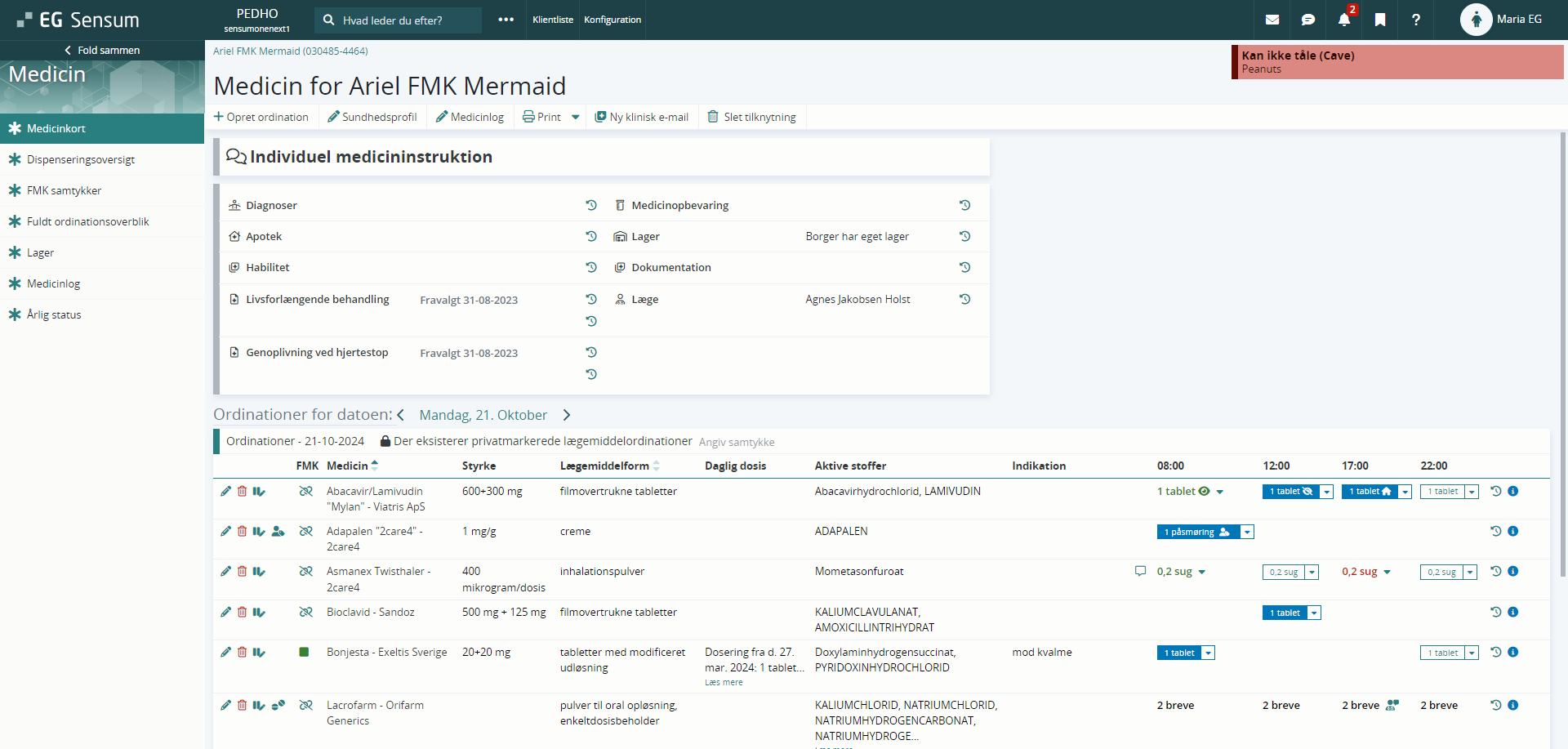Open the bookmark icon in header
This screenshot has height=749, width=1568.
1380,20
